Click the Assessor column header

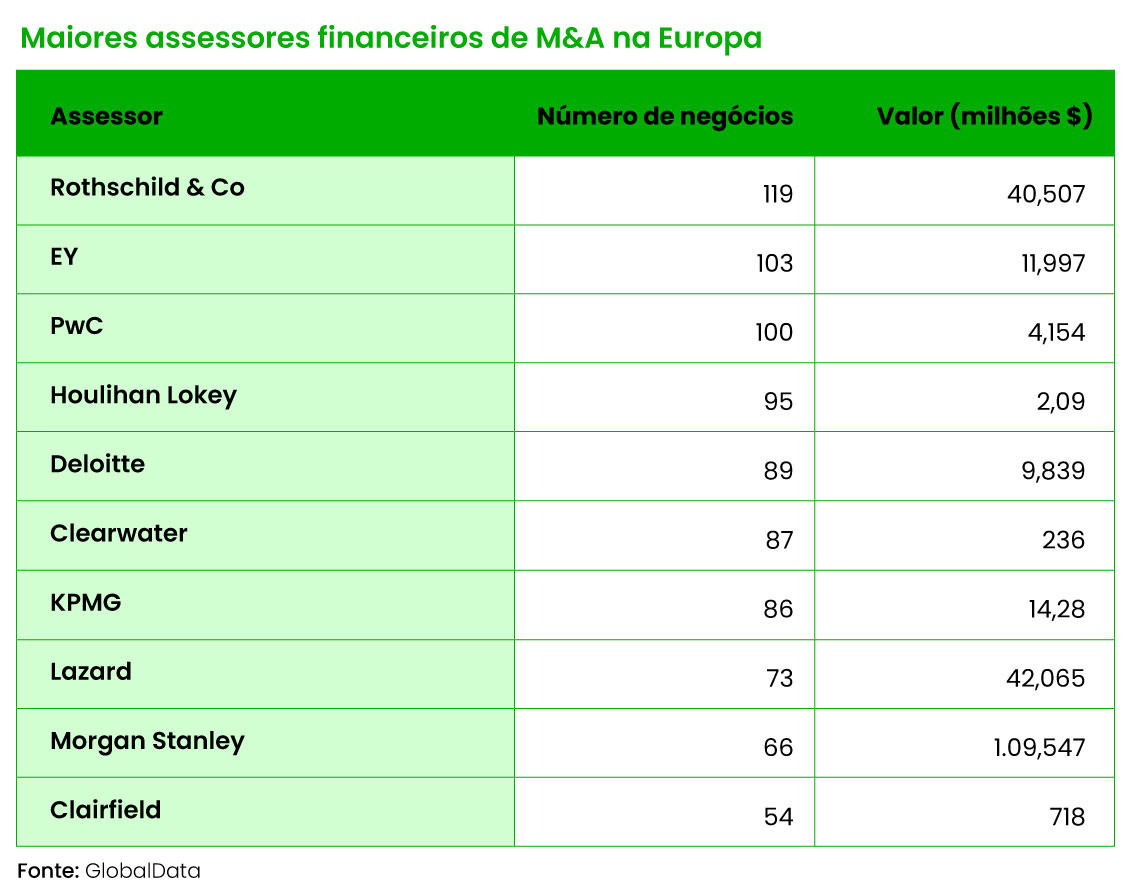(x=106, y=116)
